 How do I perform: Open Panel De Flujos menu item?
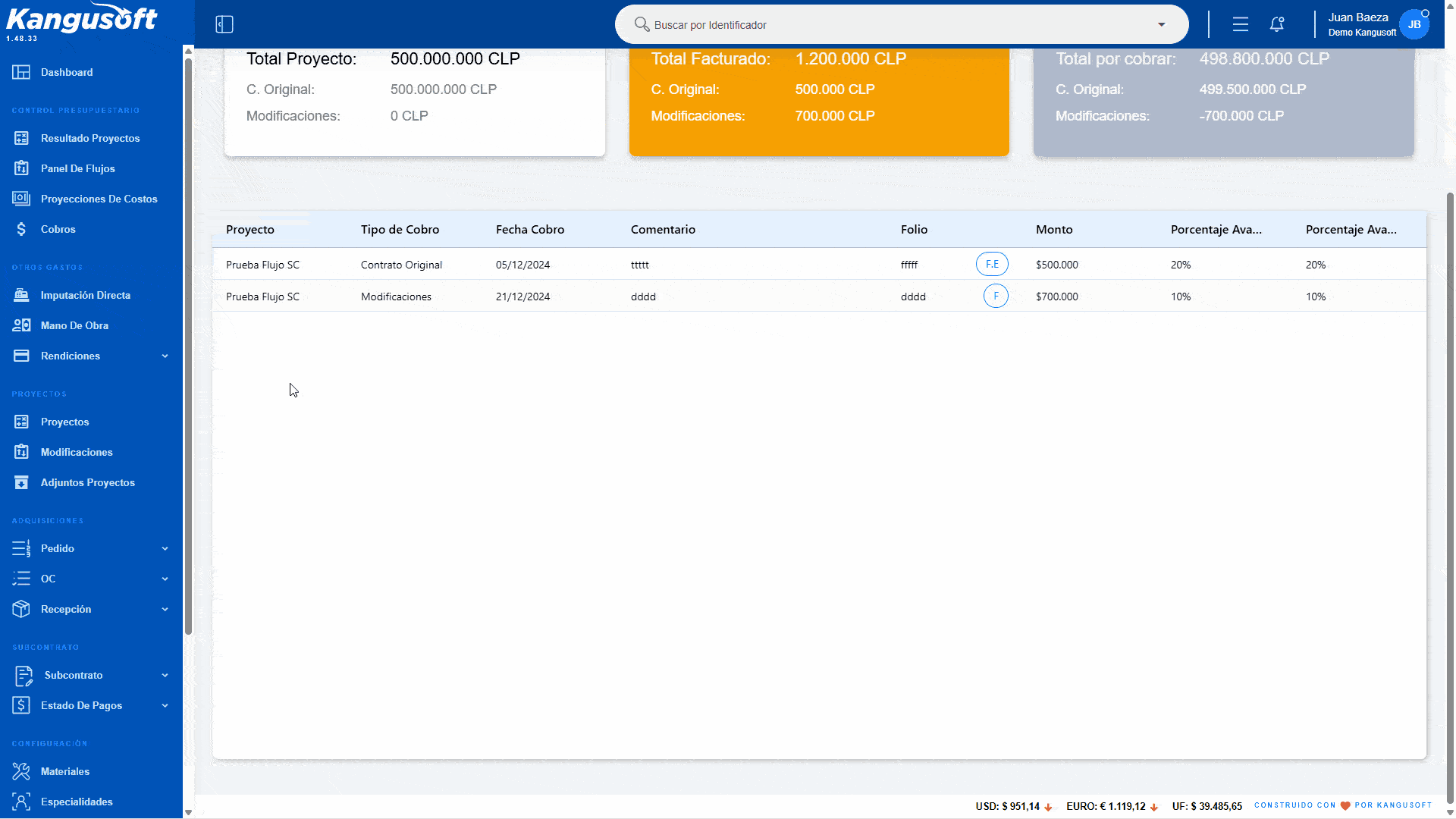tap(78, 168)
